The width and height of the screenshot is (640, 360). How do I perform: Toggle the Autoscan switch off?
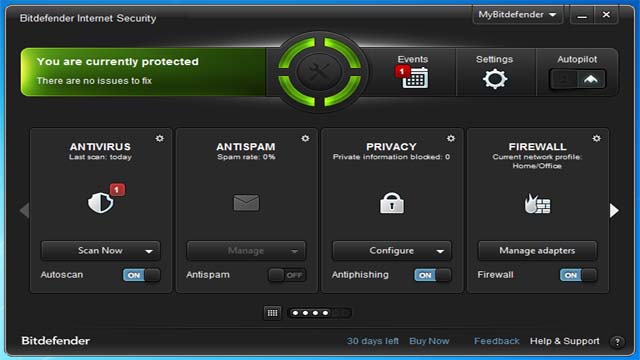coord(141,275)
